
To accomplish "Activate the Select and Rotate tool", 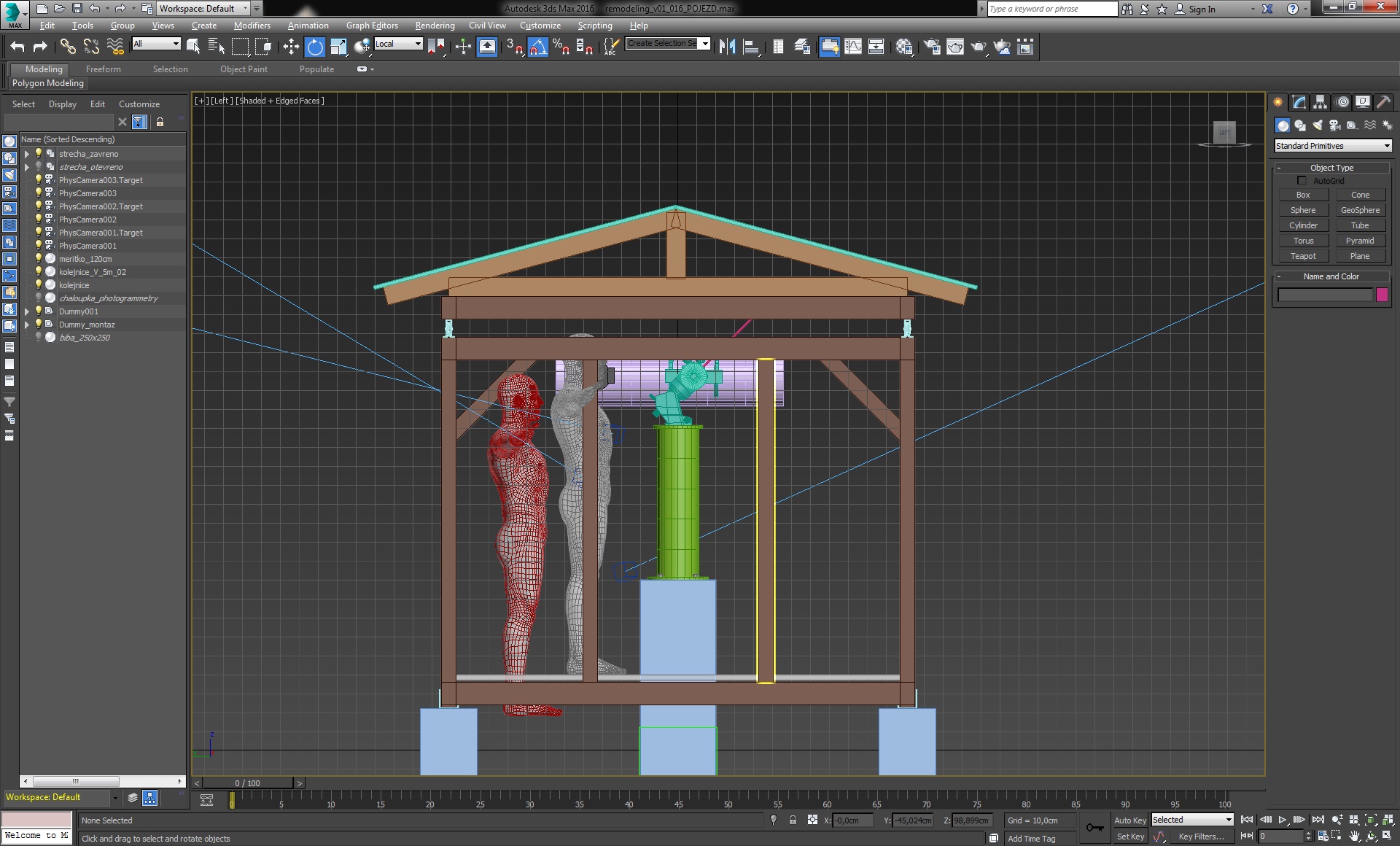I will click(315, 47).
